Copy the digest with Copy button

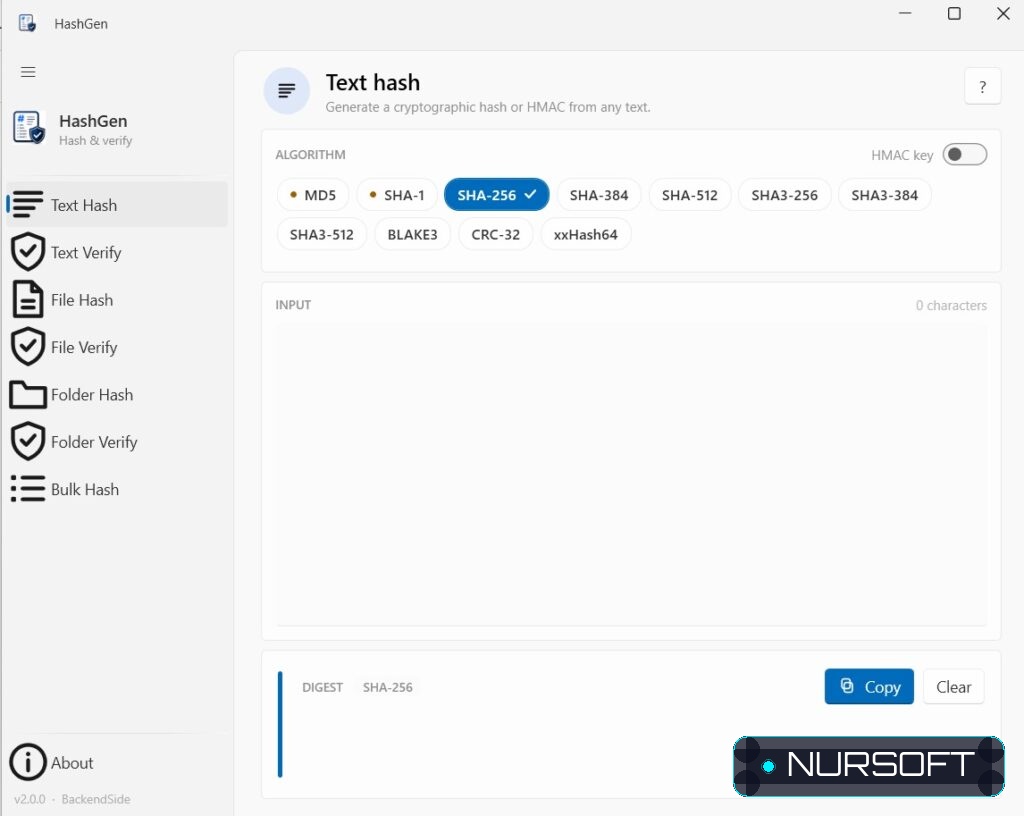[x=869, y=687]
